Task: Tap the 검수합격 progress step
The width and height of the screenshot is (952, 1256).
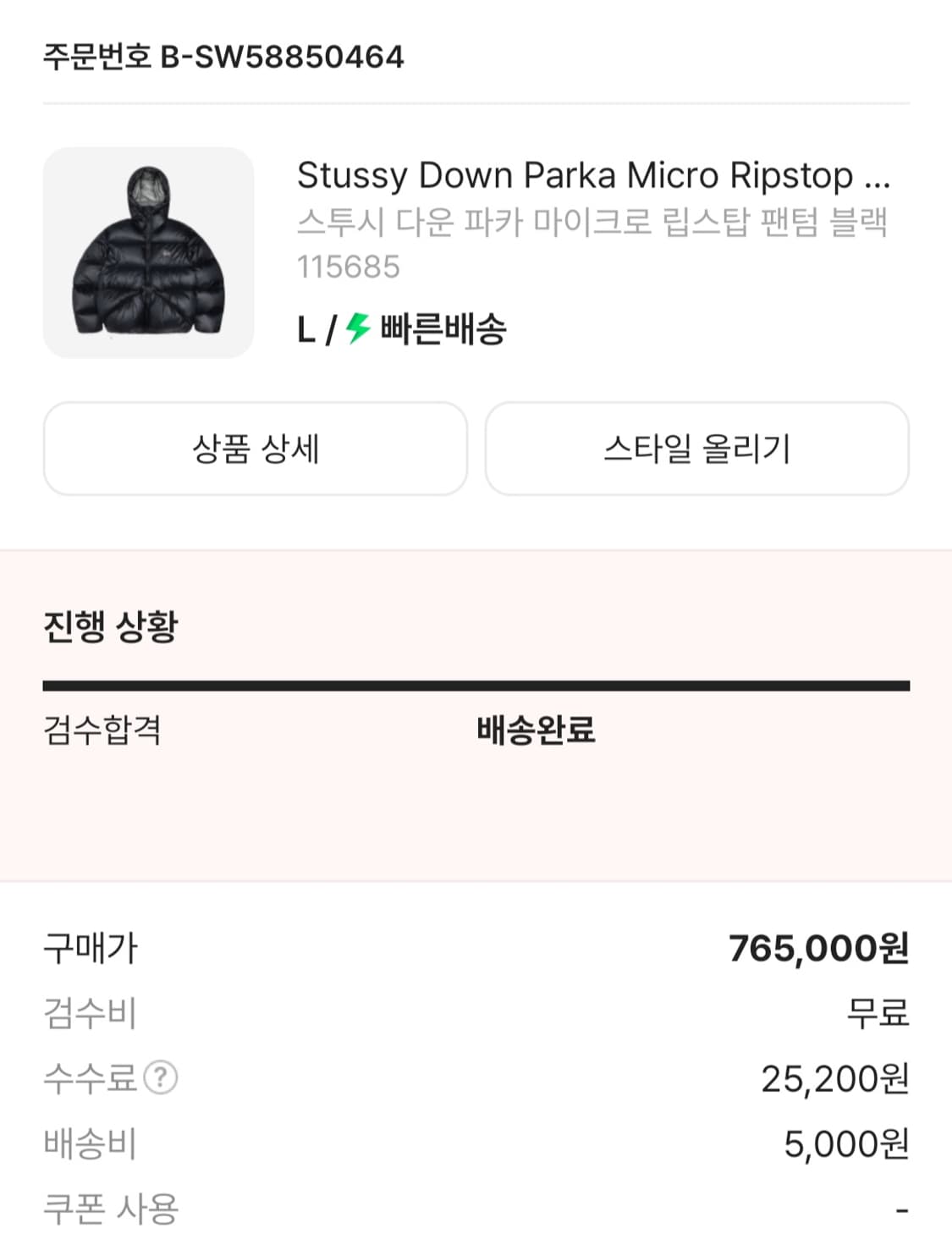Action: pos(102,730)
